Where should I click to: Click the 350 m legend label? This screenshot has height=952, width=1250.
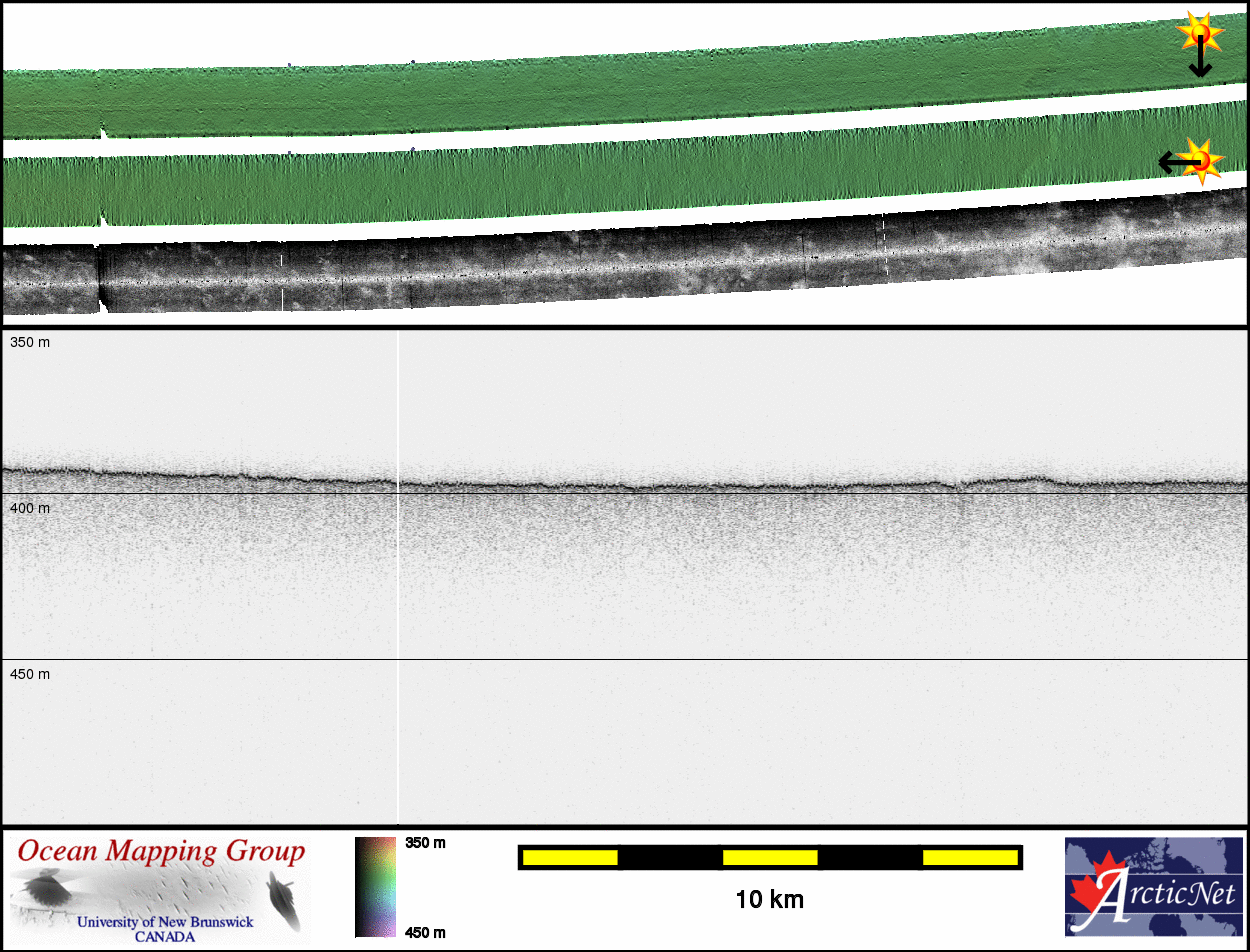click(424, 843)
